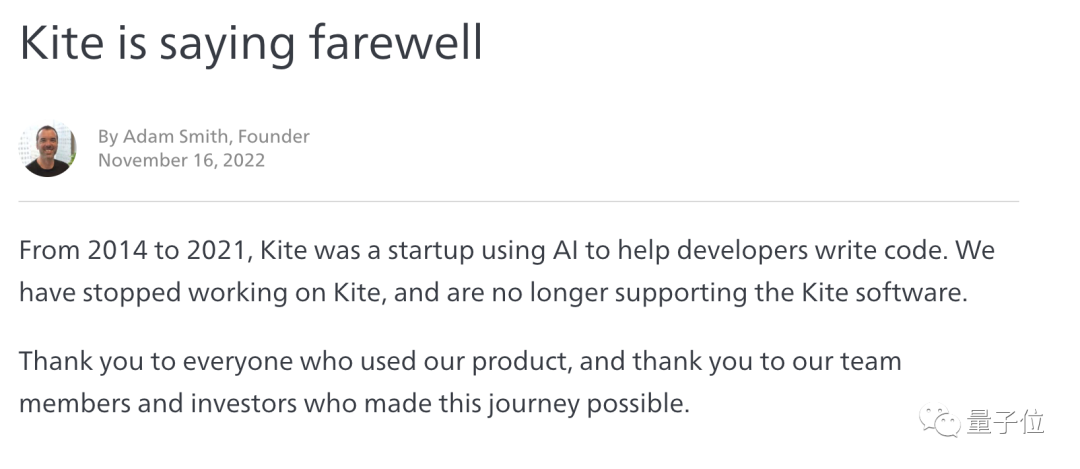Image resolution: width=1080 pixels, height=469 pixels.
Task: Click the 量子位 watermark text
Action: coord(1004,423)
